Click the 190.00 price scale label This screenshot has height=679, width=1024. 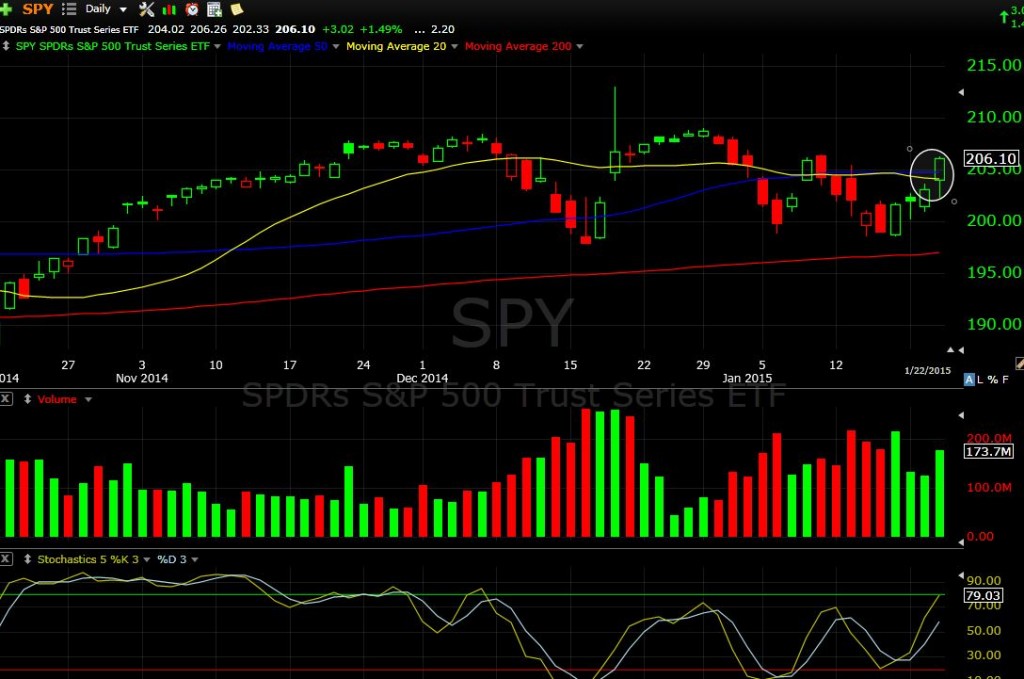[x=994, y=324]
